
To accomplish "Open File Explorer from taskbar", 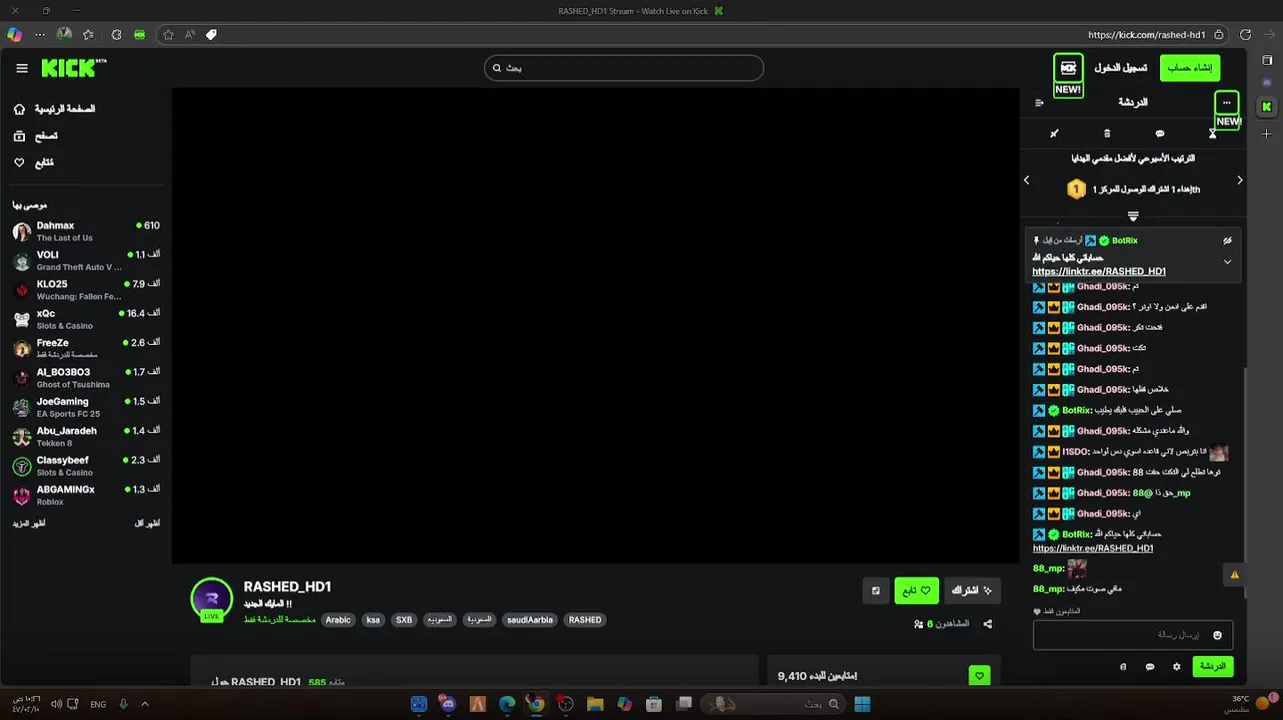I will (x=595, y=704).
